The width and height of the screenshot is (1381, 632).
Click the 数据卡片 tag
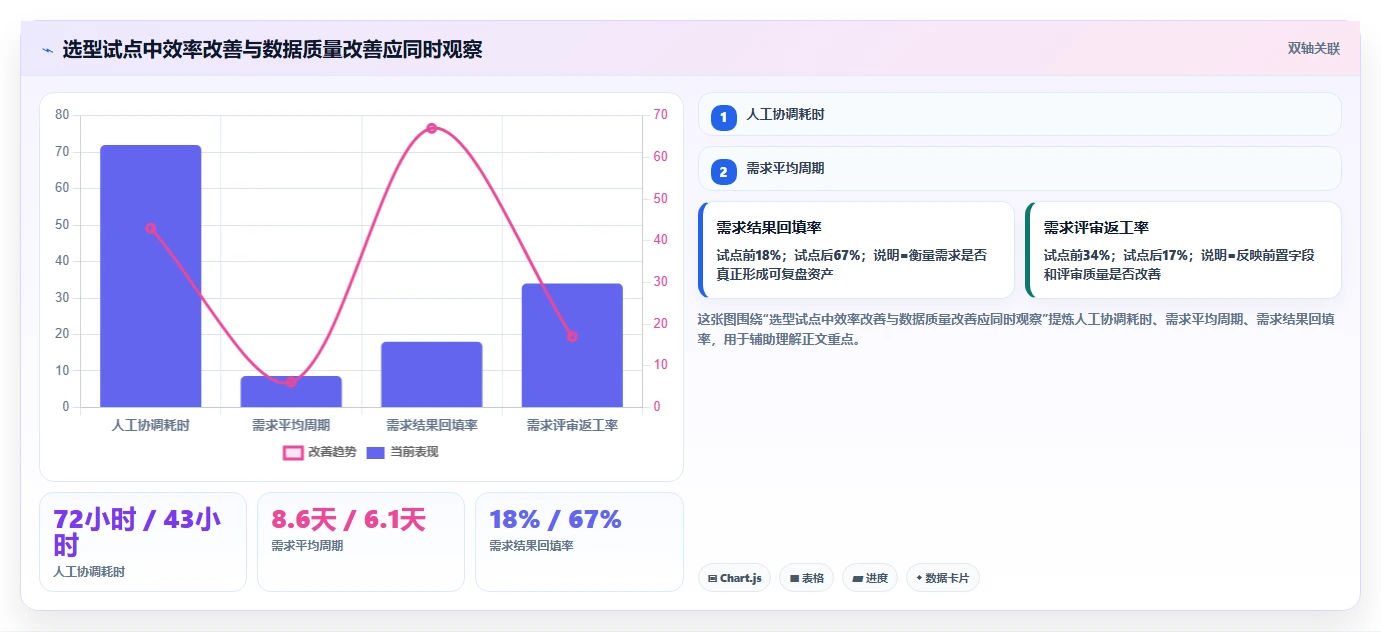(943, 578)
